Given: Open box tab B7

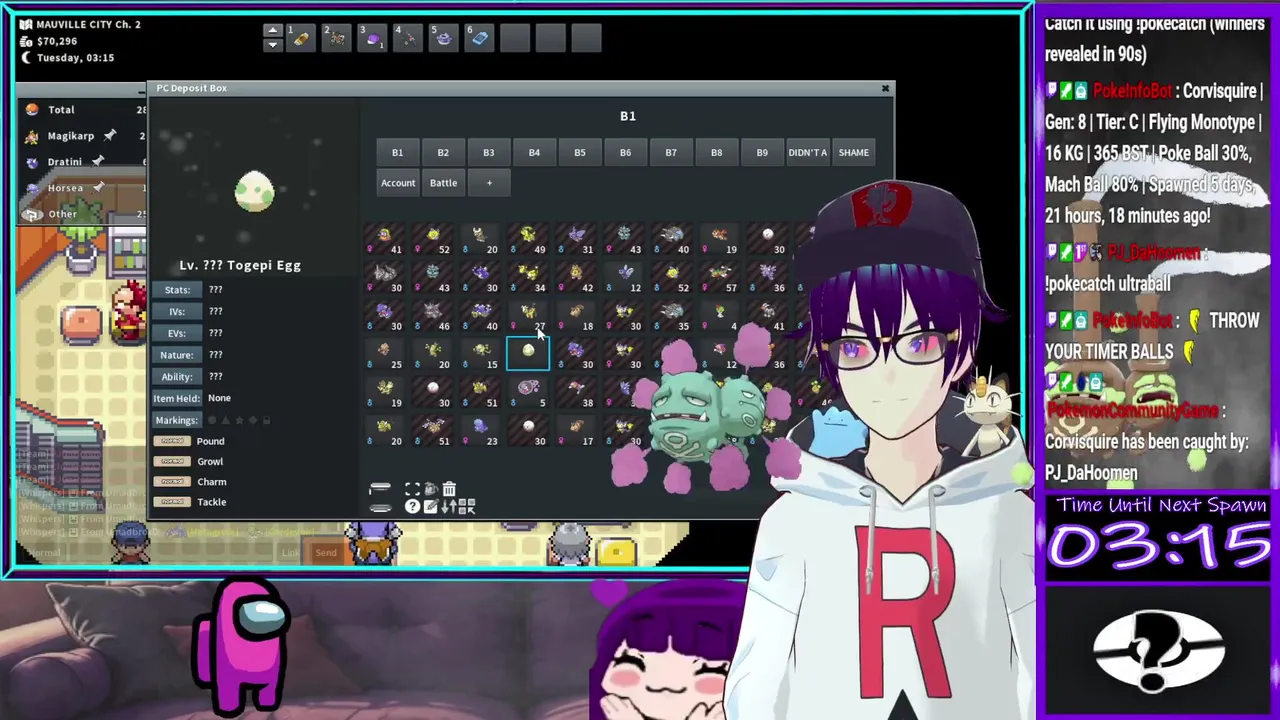Looking at the screenshot, I should point(671,152).
